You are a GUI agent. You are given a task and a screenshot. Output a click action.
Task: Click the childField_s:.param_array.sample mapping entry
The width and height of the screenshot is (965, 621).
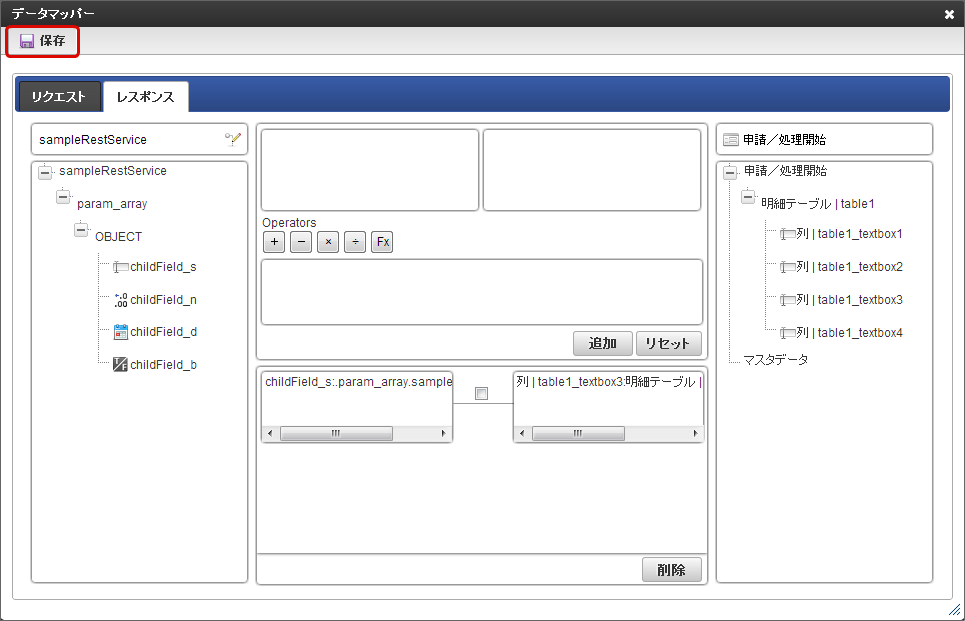(358, 382)
